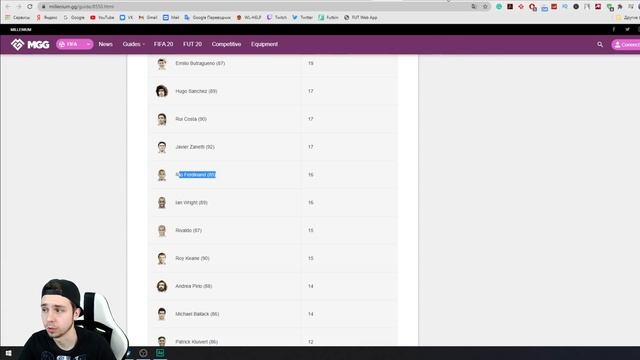640x360 pixels.
Task: Open the News section
Action: coord(105,44)
